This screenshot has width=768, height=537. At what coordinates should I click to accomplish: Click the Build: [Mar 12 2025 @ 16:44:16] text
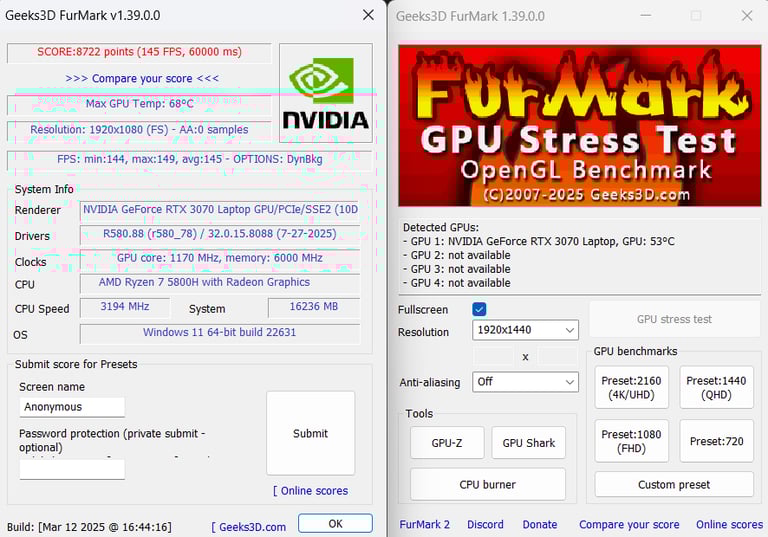[89, 527]
